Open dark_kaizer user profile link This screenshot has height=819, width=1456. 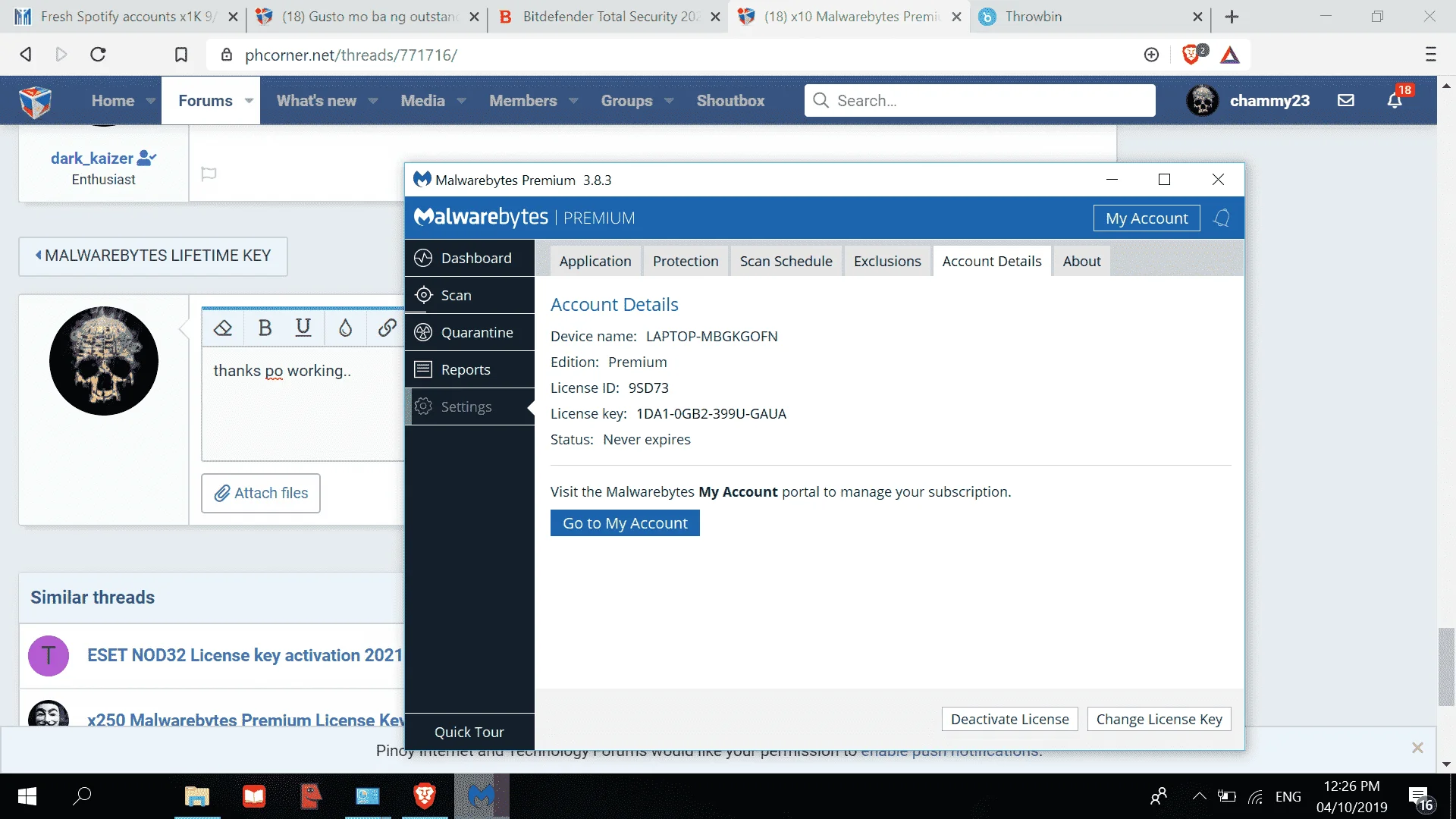click(92, 158)
